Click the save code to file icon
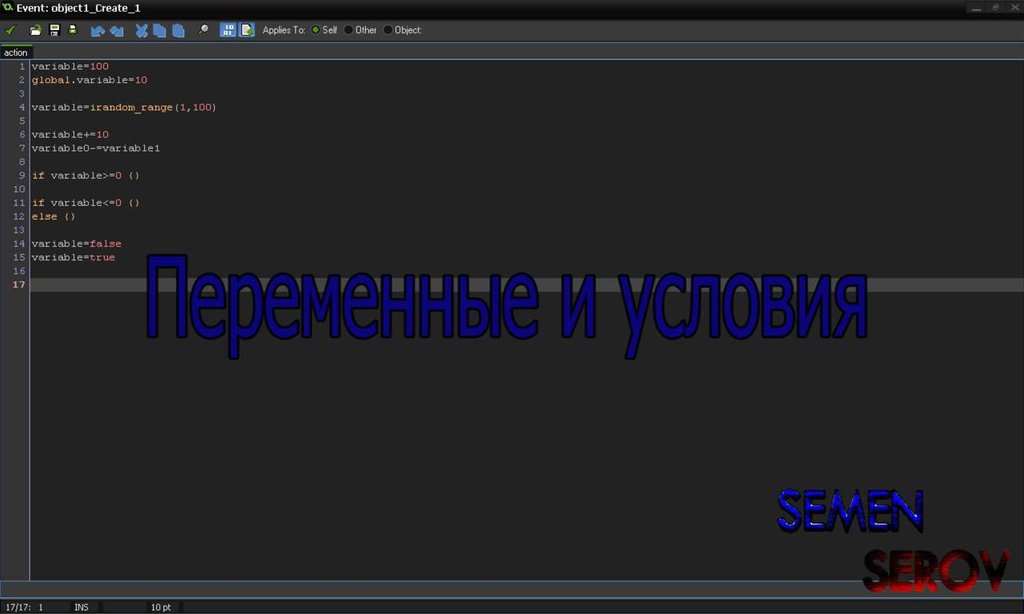 point(54,30)
